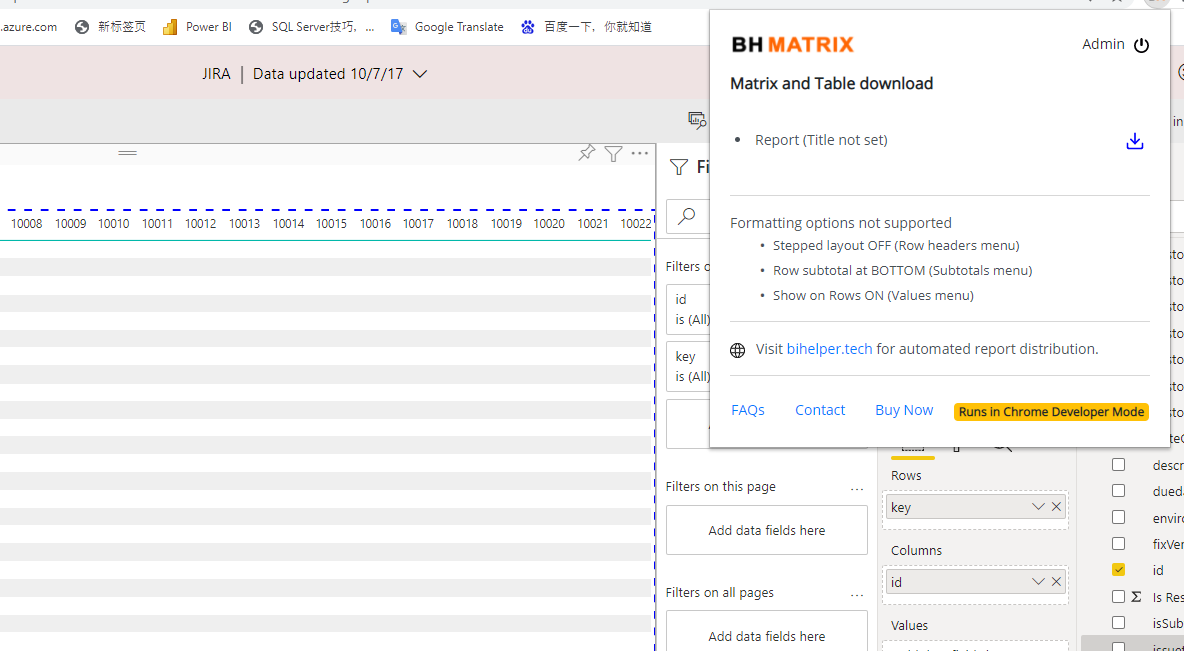Select column header 10018
This screenshot has height=651, width=1184.
pyautogui.click(x=462, y=224)
